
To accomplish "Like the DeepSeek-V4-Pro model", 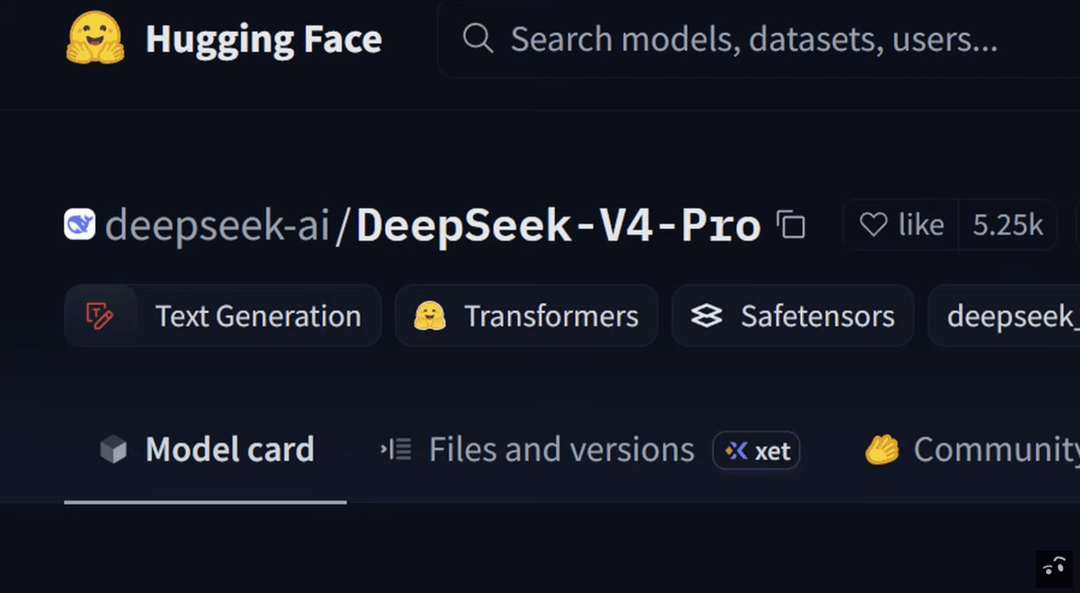I will [901, 225].
